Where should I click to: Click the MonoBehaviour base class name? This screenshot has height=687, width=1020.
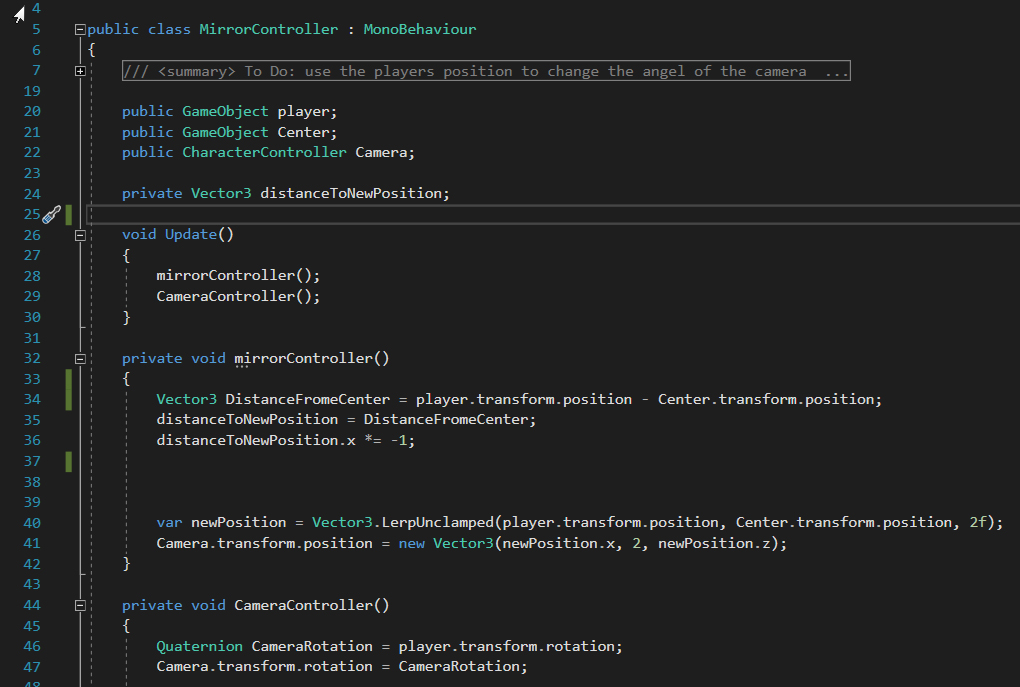pos(419,29)
